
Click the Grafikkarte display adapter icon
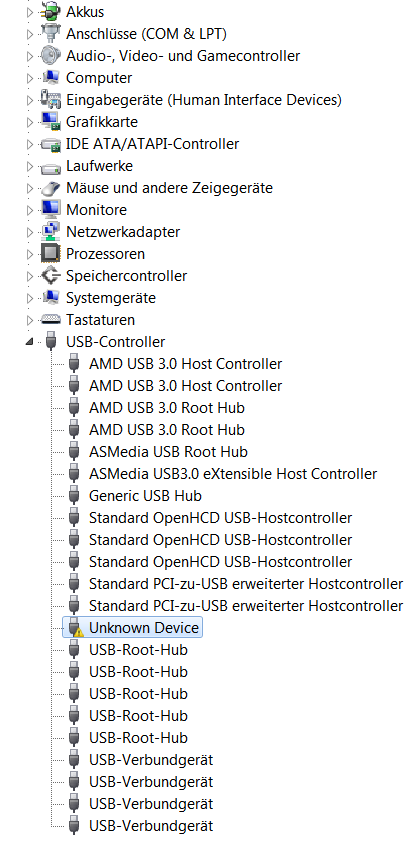click(50, 122)
